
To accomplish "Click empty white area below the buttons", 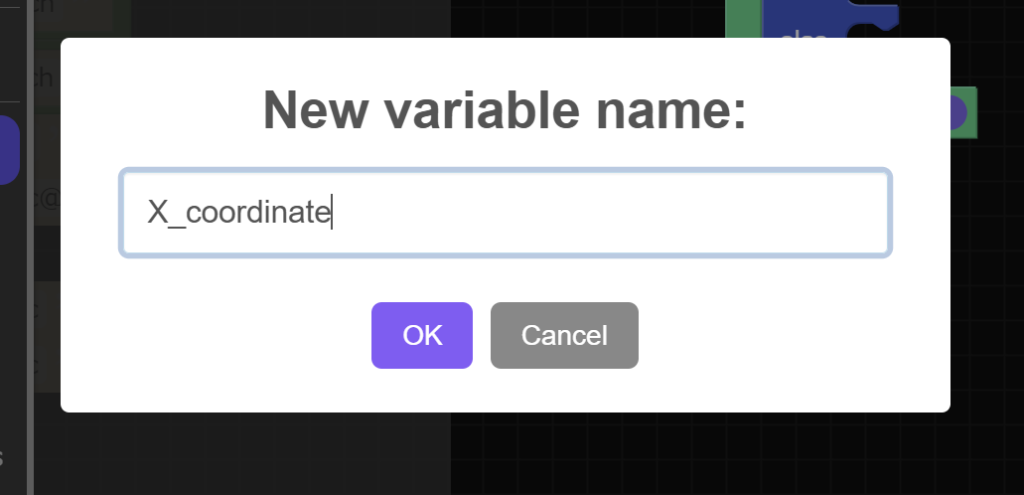I will tap(505, 390).
